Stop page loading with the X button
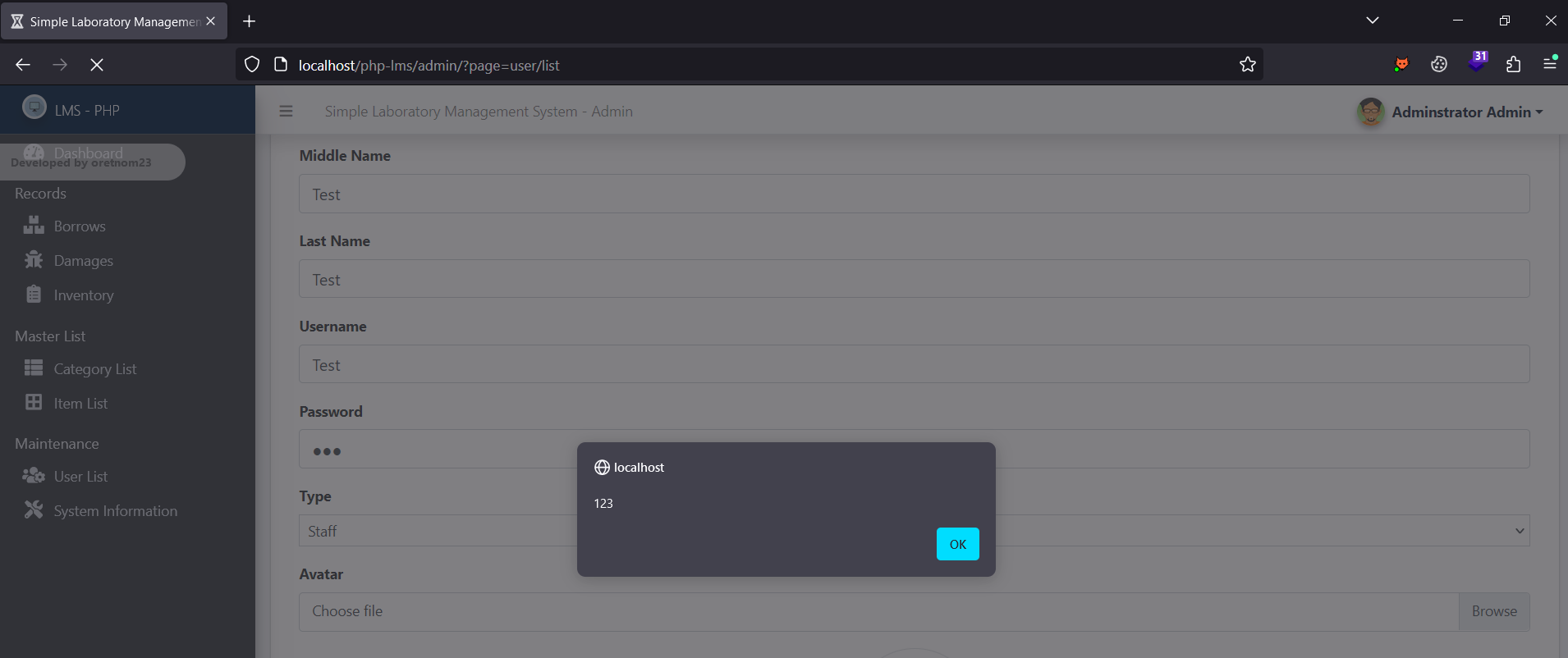Viewport: 1568px width, 658px height. tap(97, 65)
